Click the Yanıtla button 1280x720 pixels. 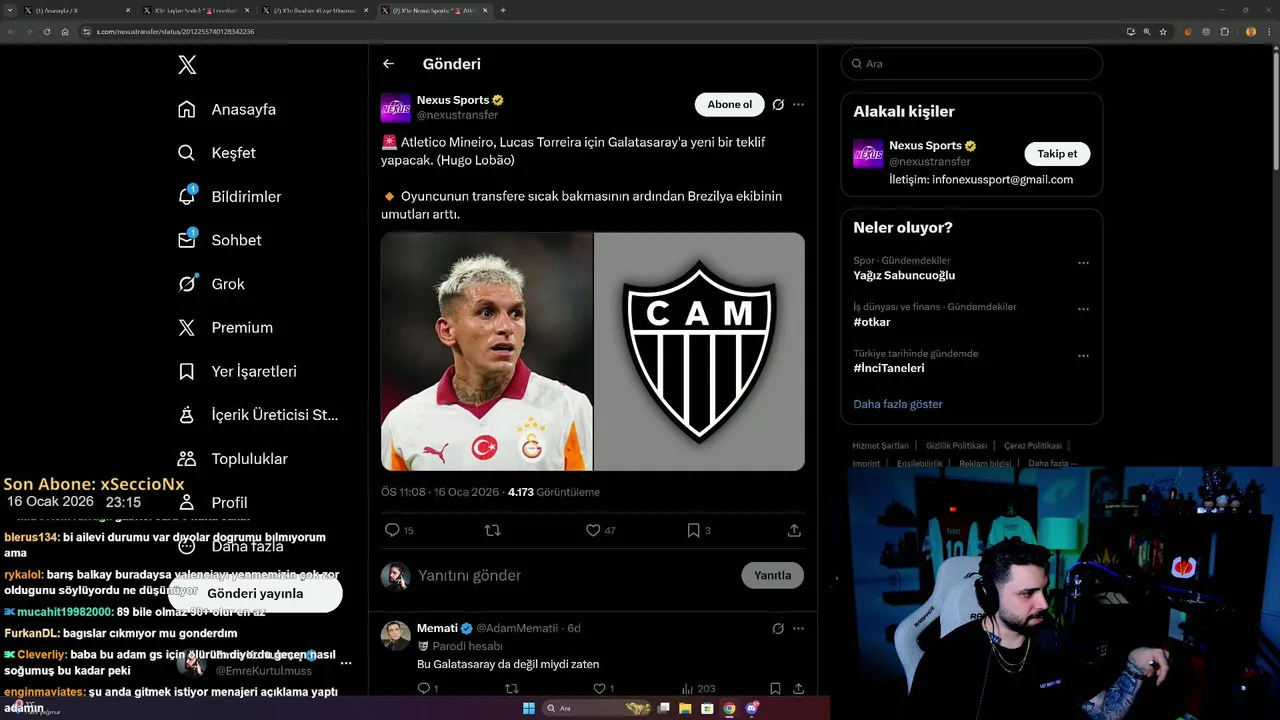(772, 575)
